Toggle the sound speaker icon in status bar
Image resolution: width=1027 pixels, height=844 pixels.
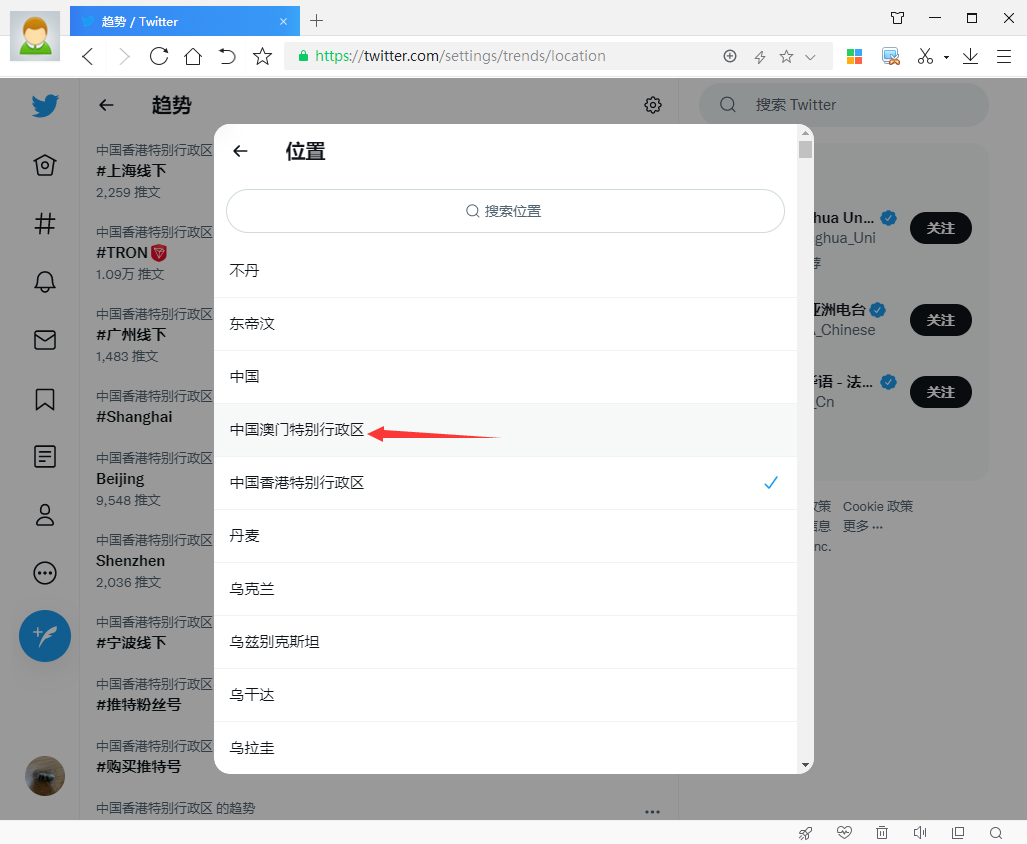pos(920,832)
